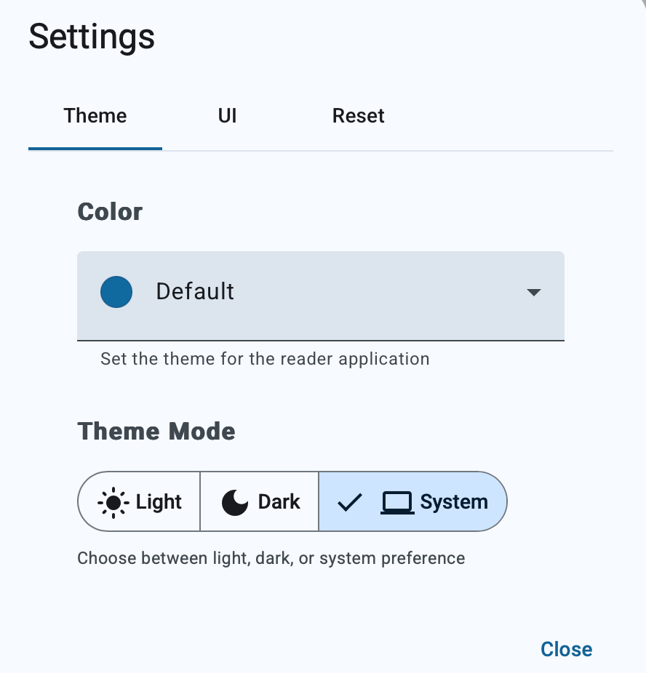
Task: Click the empty area inside the Color field
Action: (x=380, y=292)
